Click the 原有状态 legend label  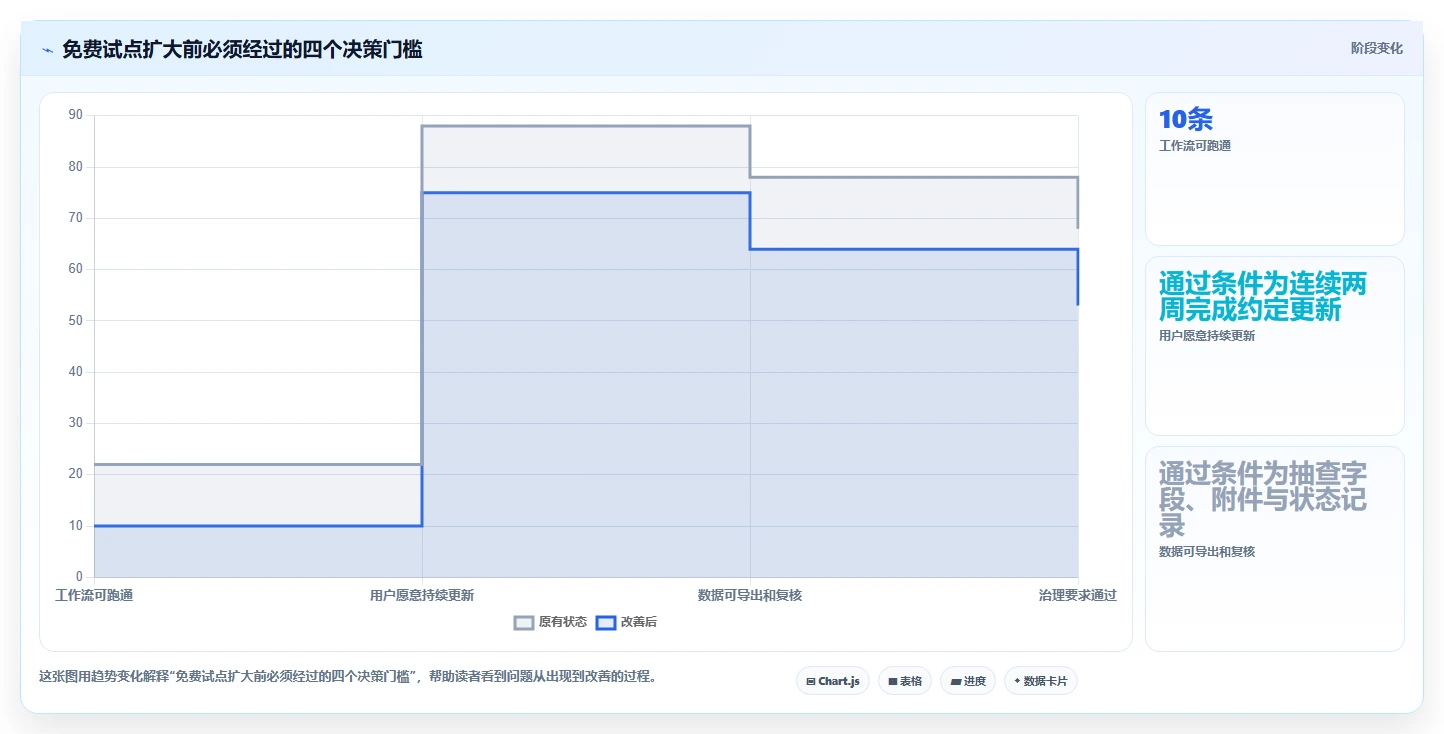563,622
